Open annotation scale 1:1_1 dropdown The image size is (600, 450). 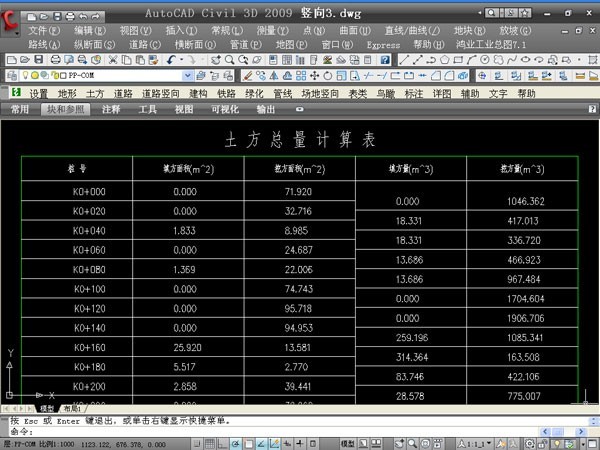tap(474, 444)
